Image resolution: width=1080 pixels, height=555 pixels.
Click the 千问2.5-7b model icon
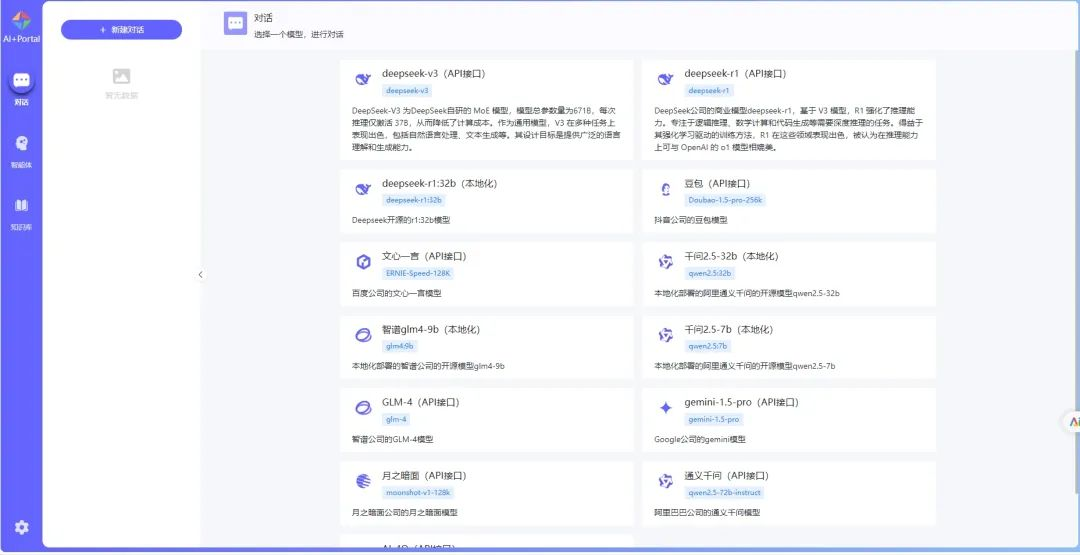665,335
